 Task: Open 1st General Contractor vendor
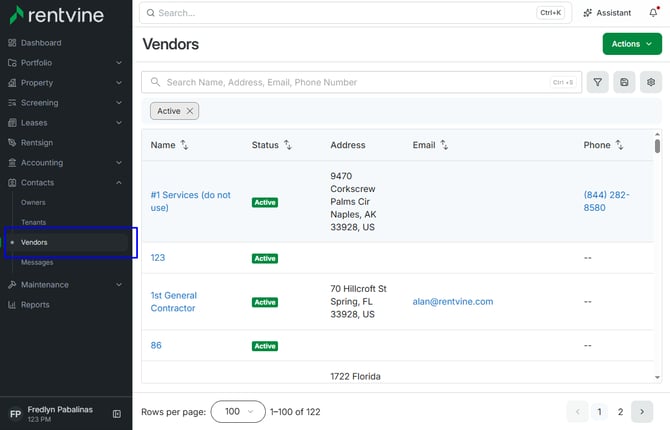(173, 302)
